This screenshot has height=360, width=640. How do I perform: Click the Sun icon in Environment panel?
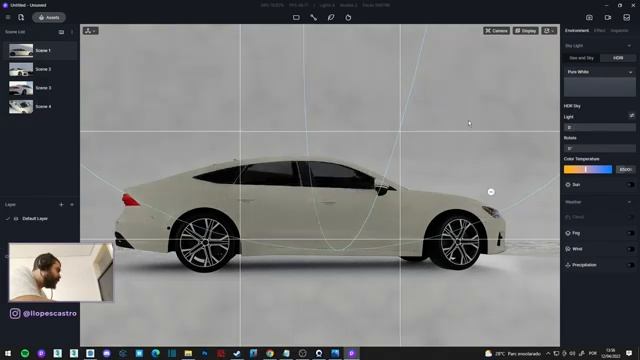(568, 185)
